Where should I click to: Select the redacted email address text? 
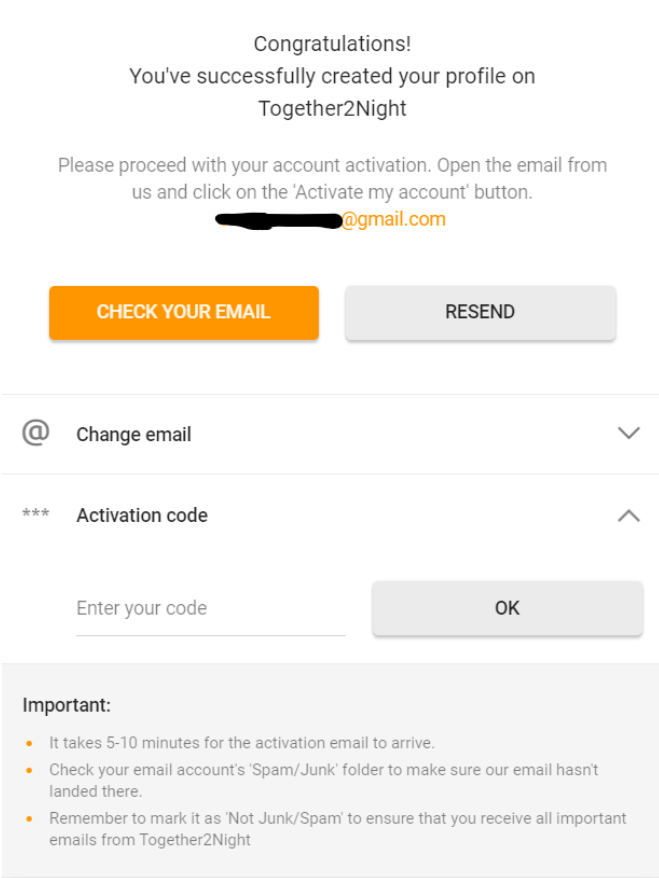[x=277, y=218]
